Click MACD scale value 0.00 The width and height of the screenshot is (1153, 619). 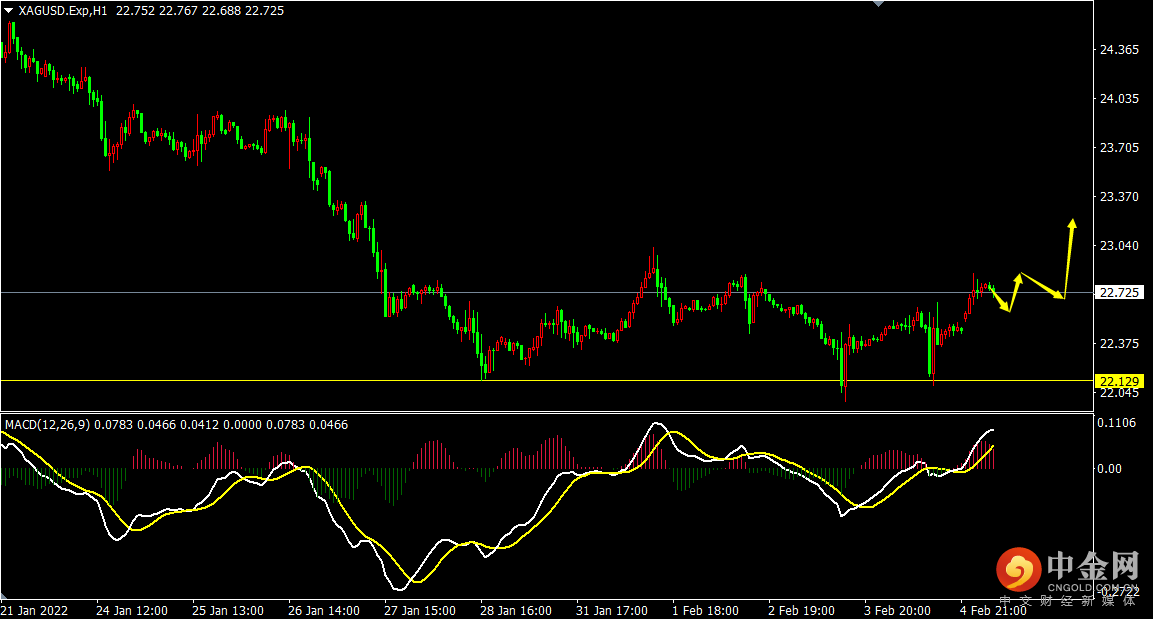pyautogui.click(x=1110, y=468)
